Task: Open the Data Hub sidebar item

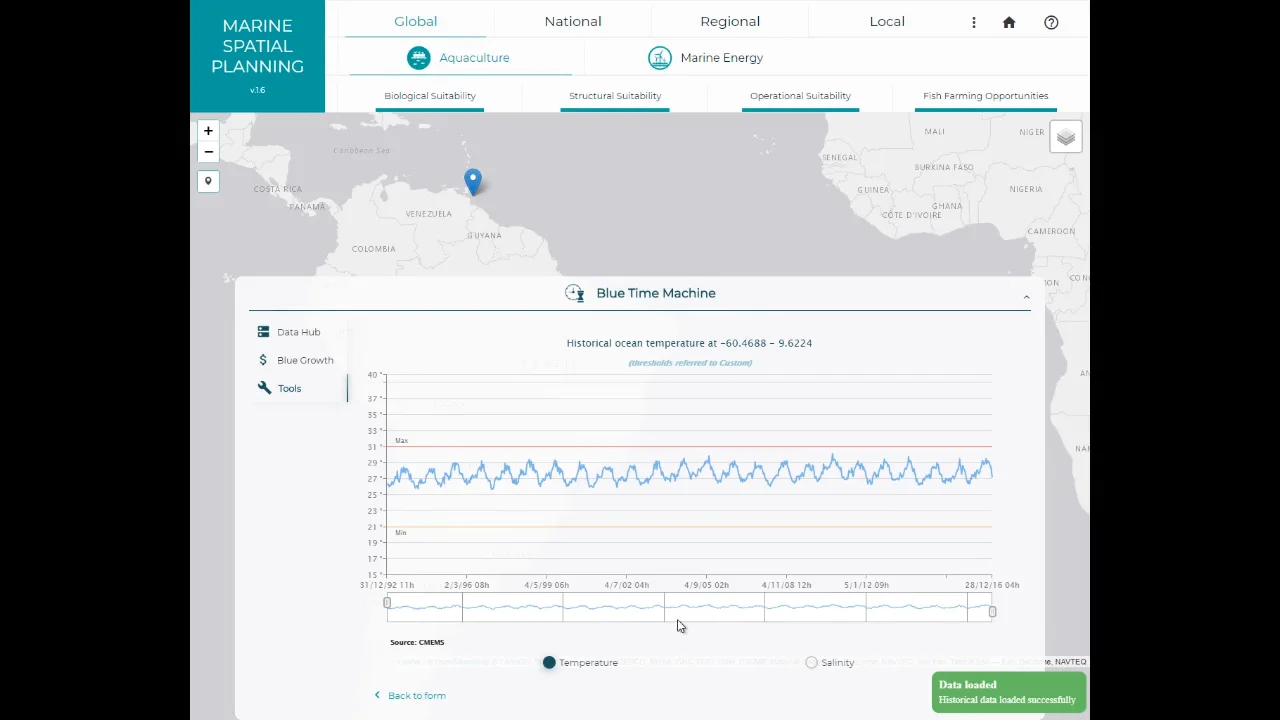Action: tap(298, 332)
